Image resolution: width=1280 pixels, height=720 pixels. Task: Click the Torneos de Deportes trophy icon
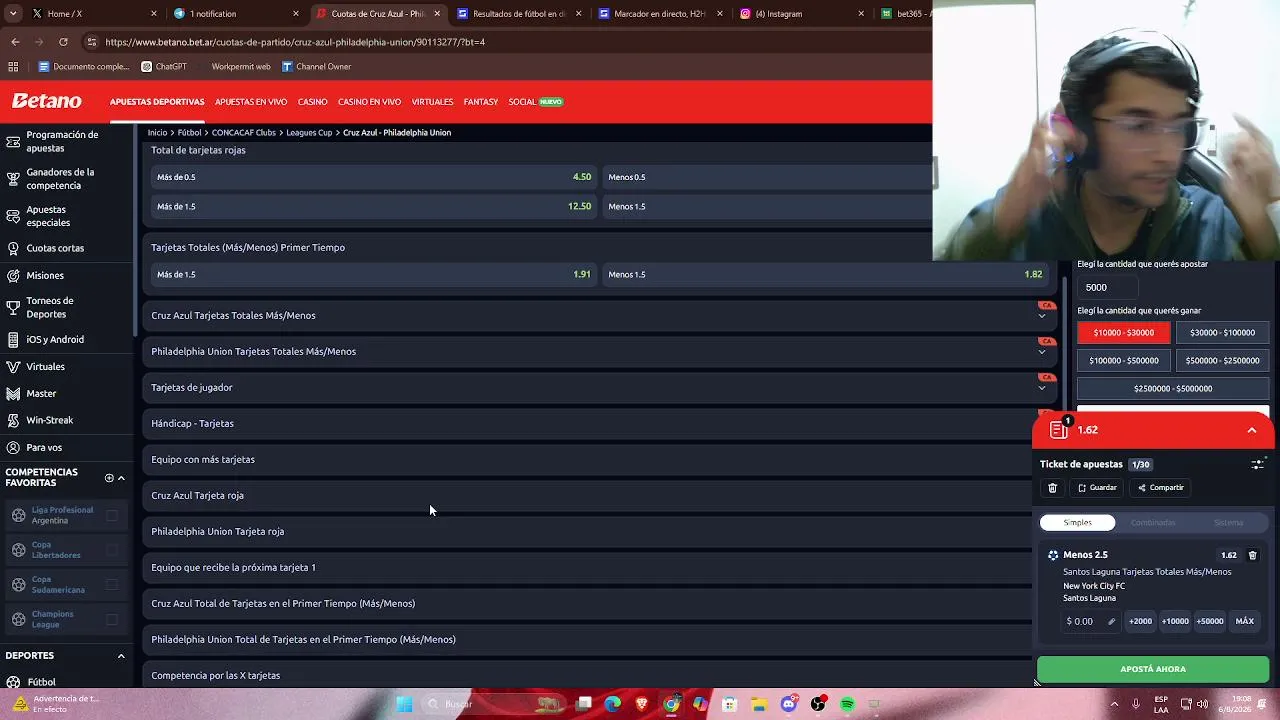(13, 307)
